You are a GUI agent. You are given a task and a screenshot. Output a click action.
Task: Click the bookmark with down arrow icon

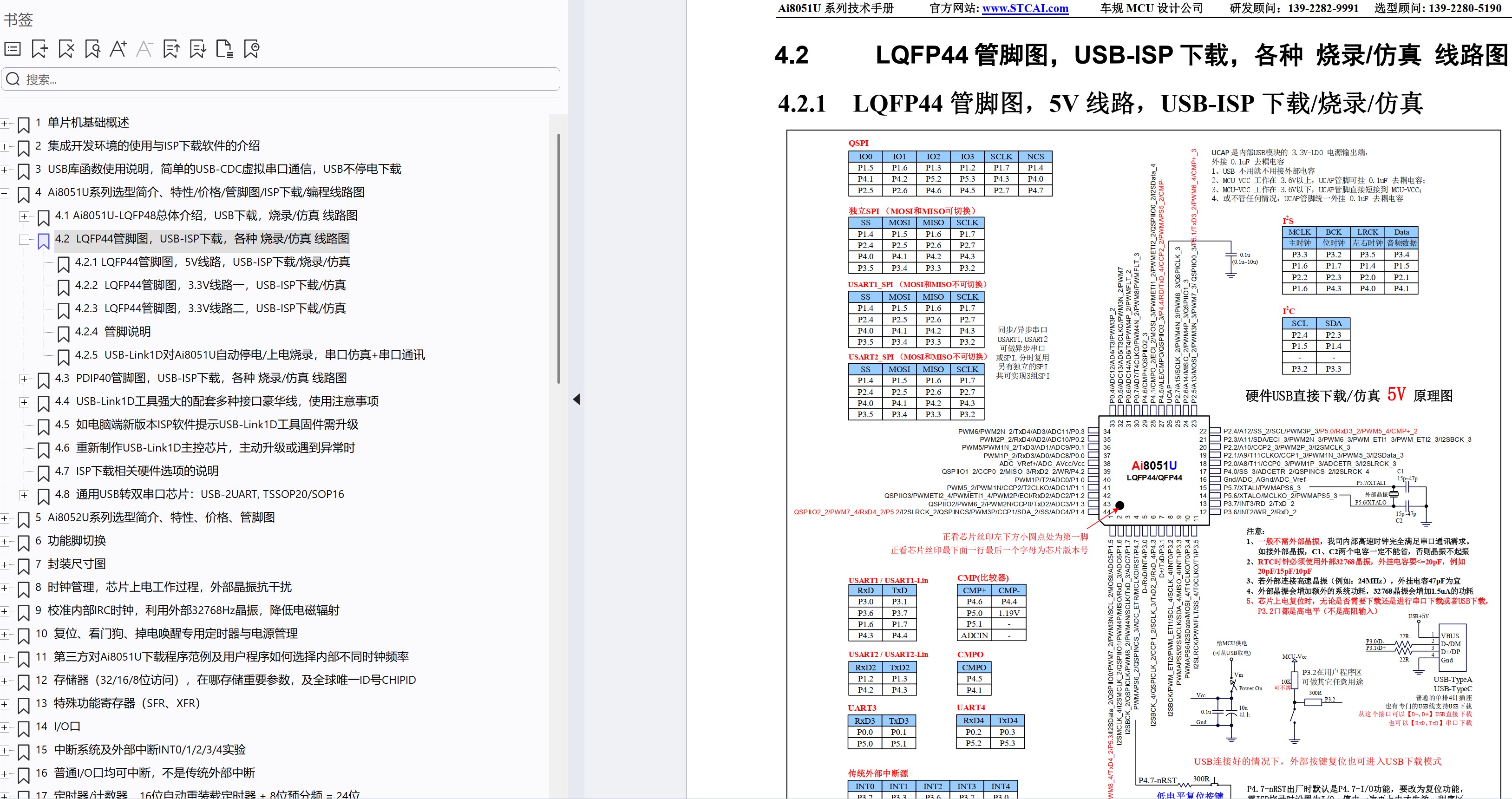click(x=198, y=49)
